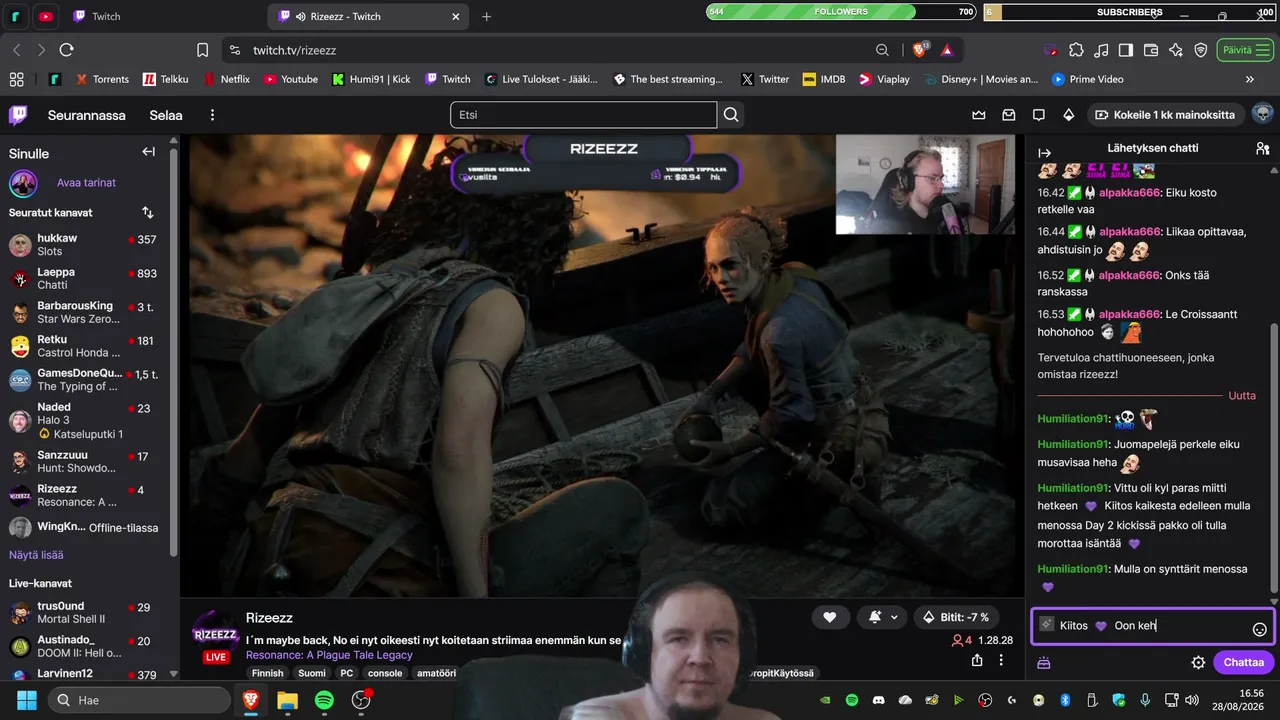This screenshot has width=1280, height=720.
Task: Open the Twitch whispers speech bubble icon
Action: 1039,115
